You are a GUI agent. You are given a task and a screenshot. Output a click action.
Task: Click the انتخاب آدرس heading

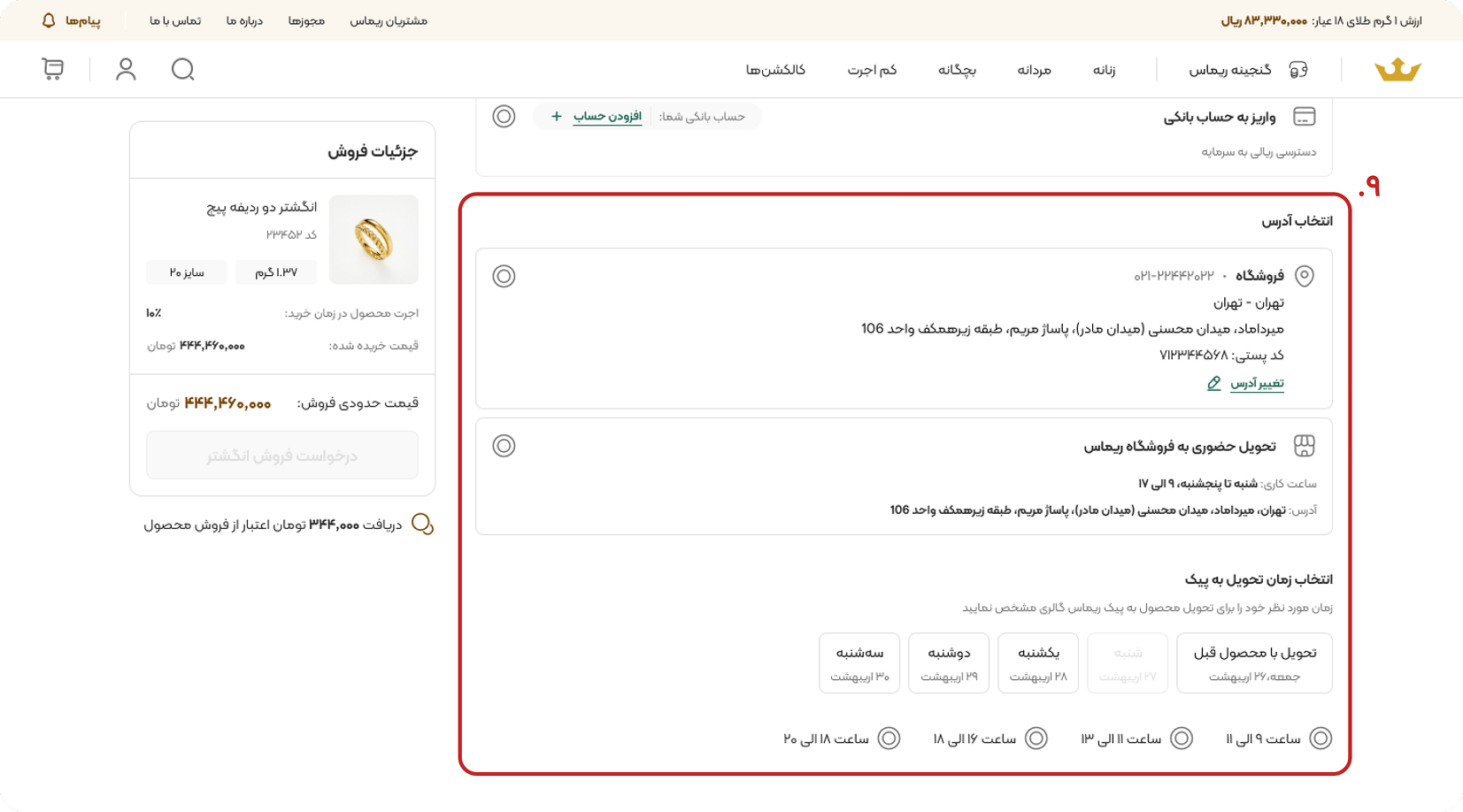point(1297,221)
